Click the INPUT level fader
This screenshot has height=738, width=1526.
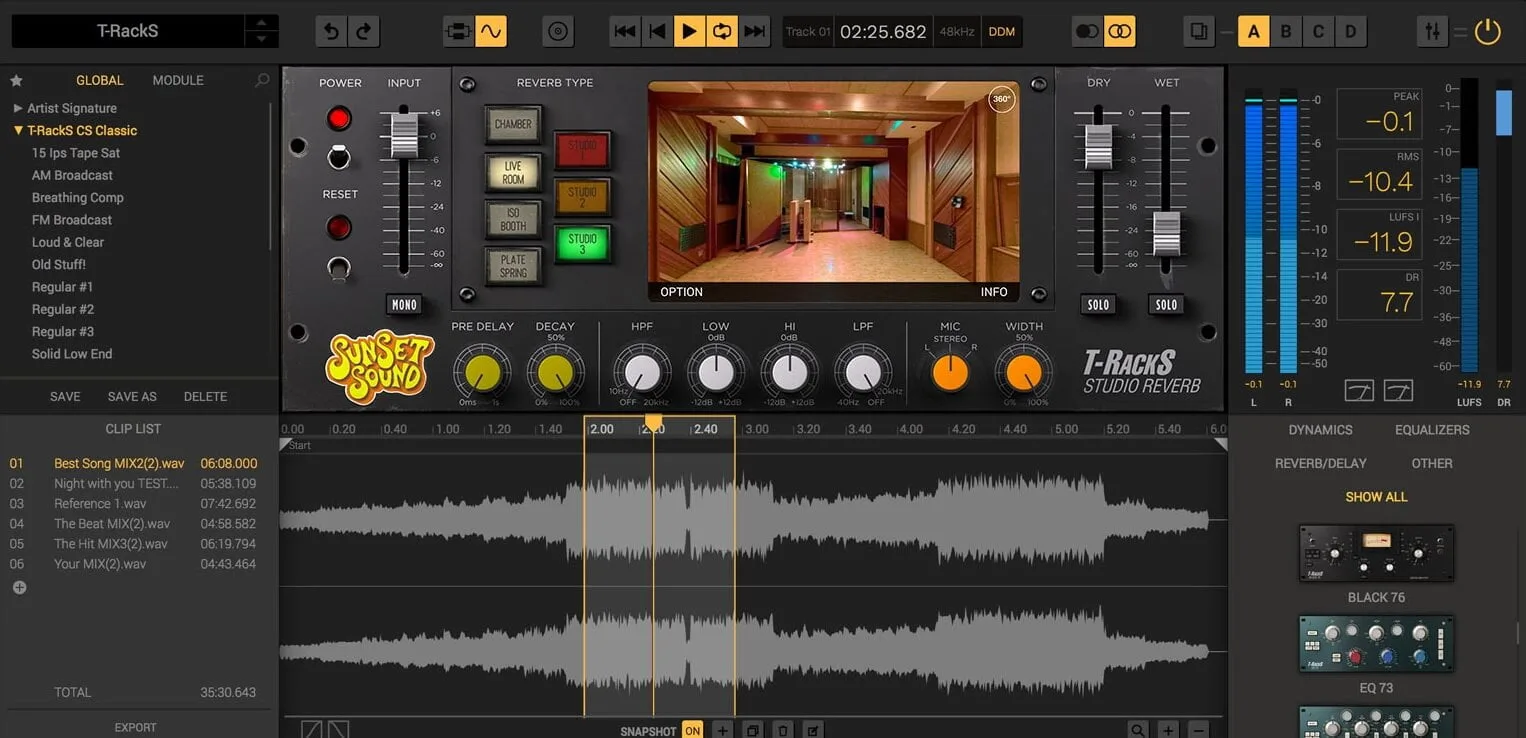tap(404, 135)
